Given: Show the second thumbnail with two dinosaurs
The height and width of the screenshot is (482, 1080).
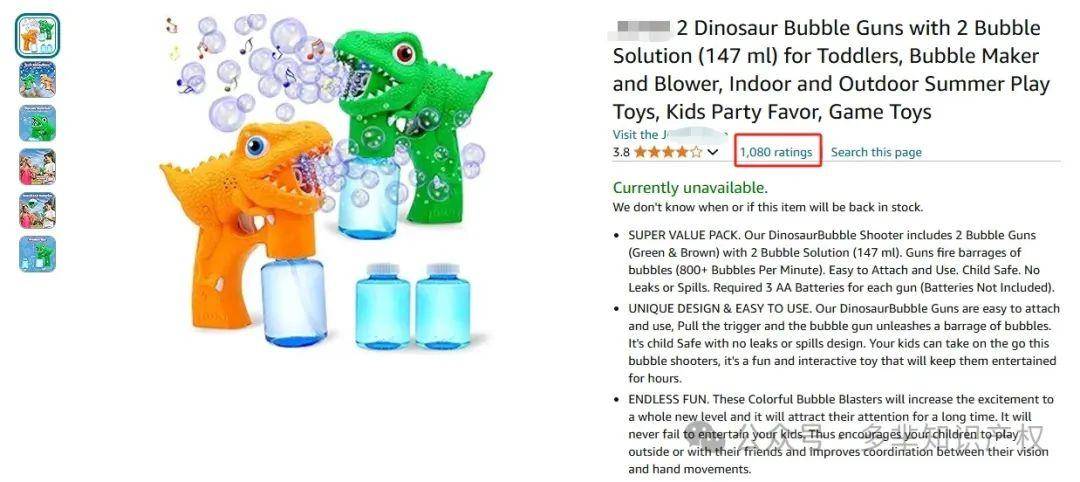Looking at the screenshot, I should (x=37, y=80).
